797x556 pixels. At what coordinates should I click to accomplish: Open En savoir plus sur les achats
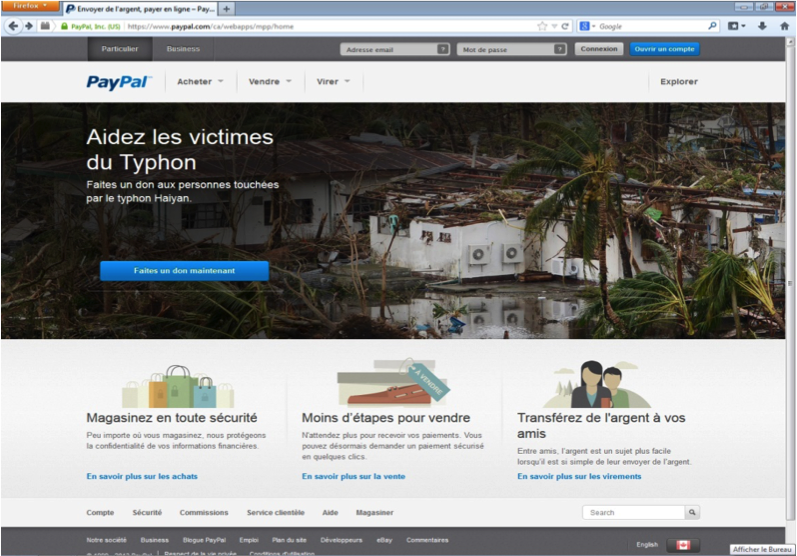pyautogui.click(x=142, y=477)
